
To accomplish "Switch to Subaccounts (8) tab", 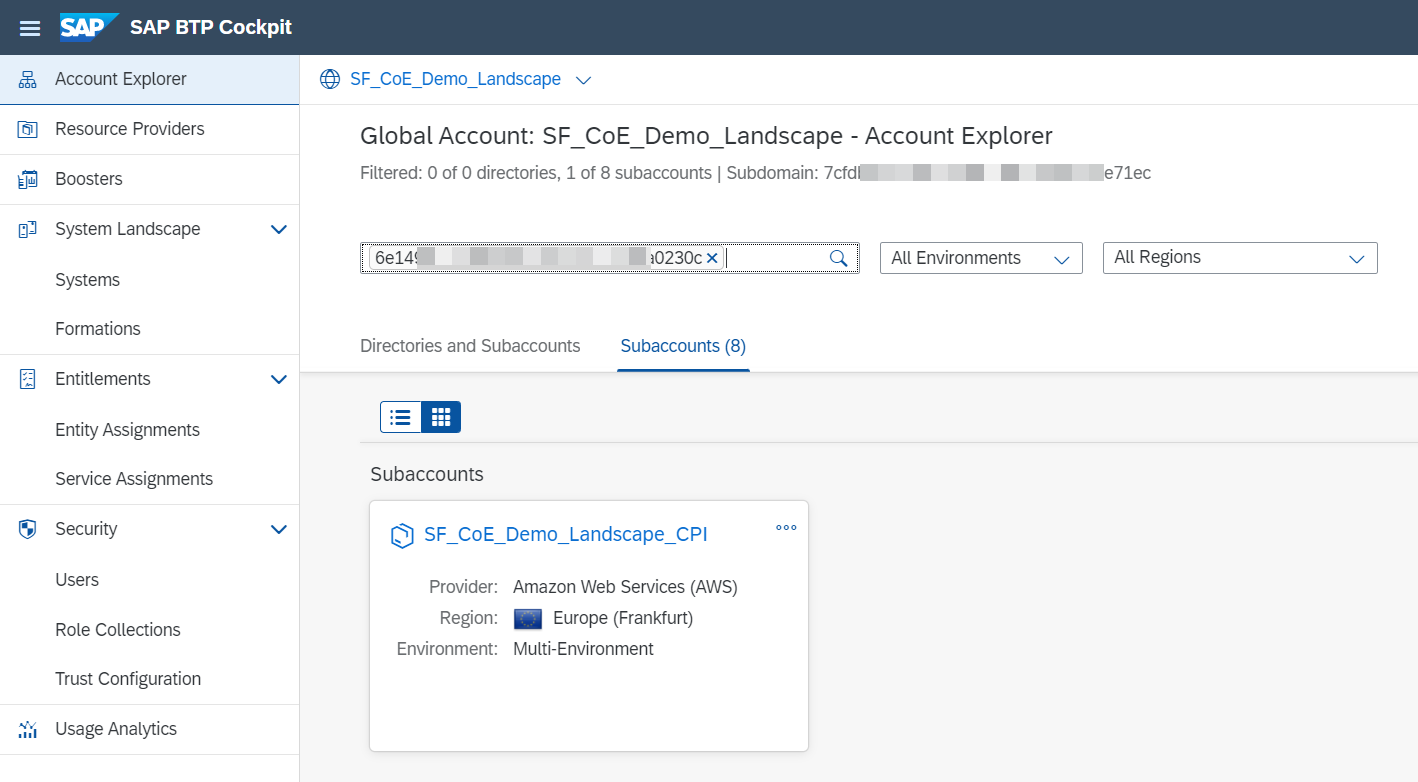I will pyautogui.click(x=683, y=346).
